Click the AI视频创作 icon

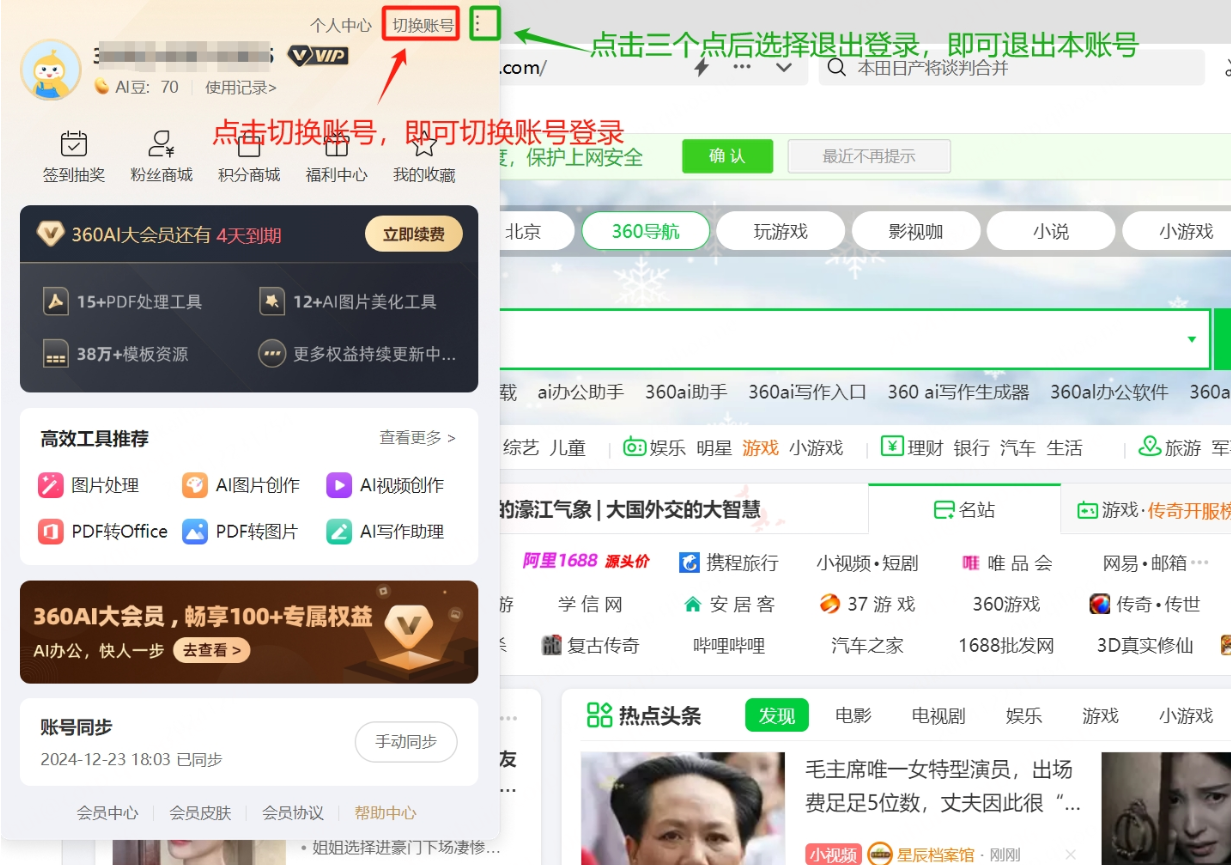340,485
